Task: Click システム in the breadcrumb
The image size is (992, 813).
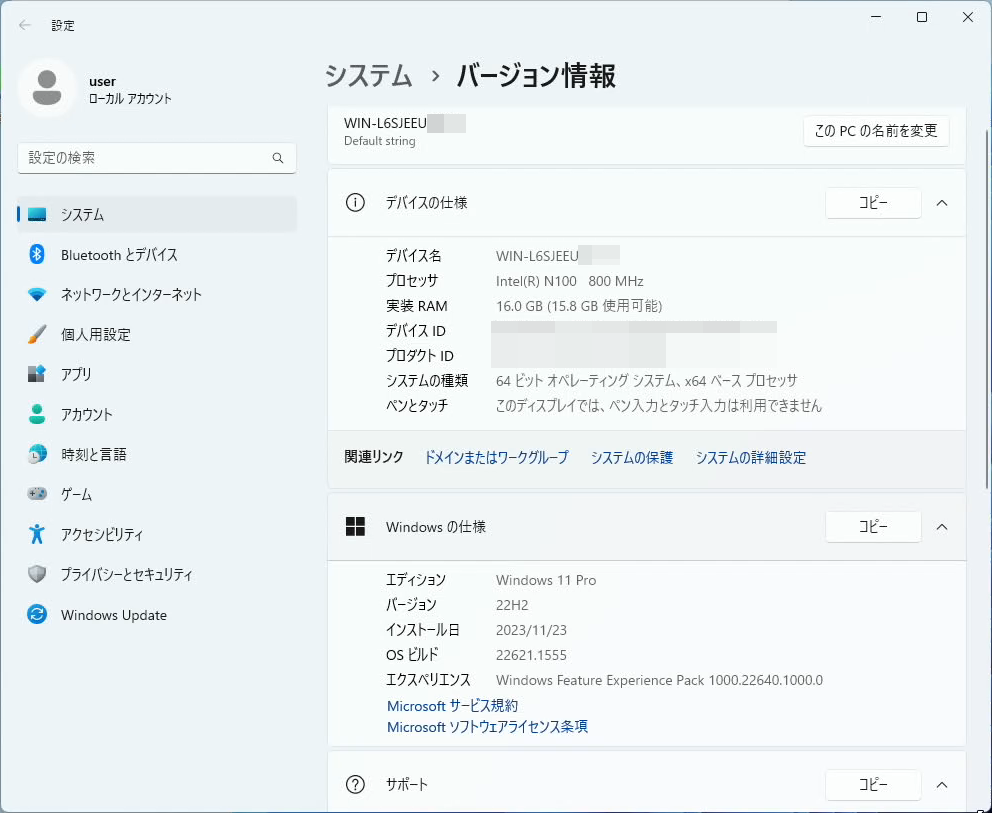Action: point(369,76)
